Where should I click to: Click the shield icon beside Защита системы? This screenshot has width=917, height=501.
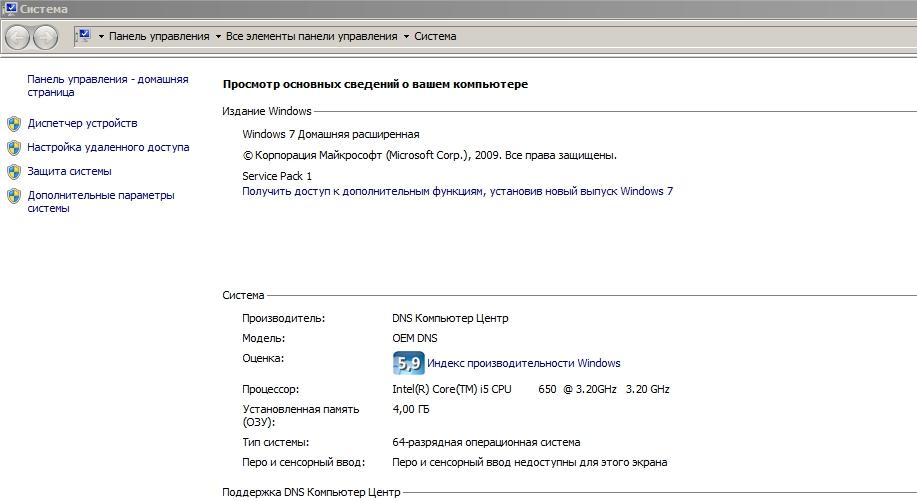(14, 172)
